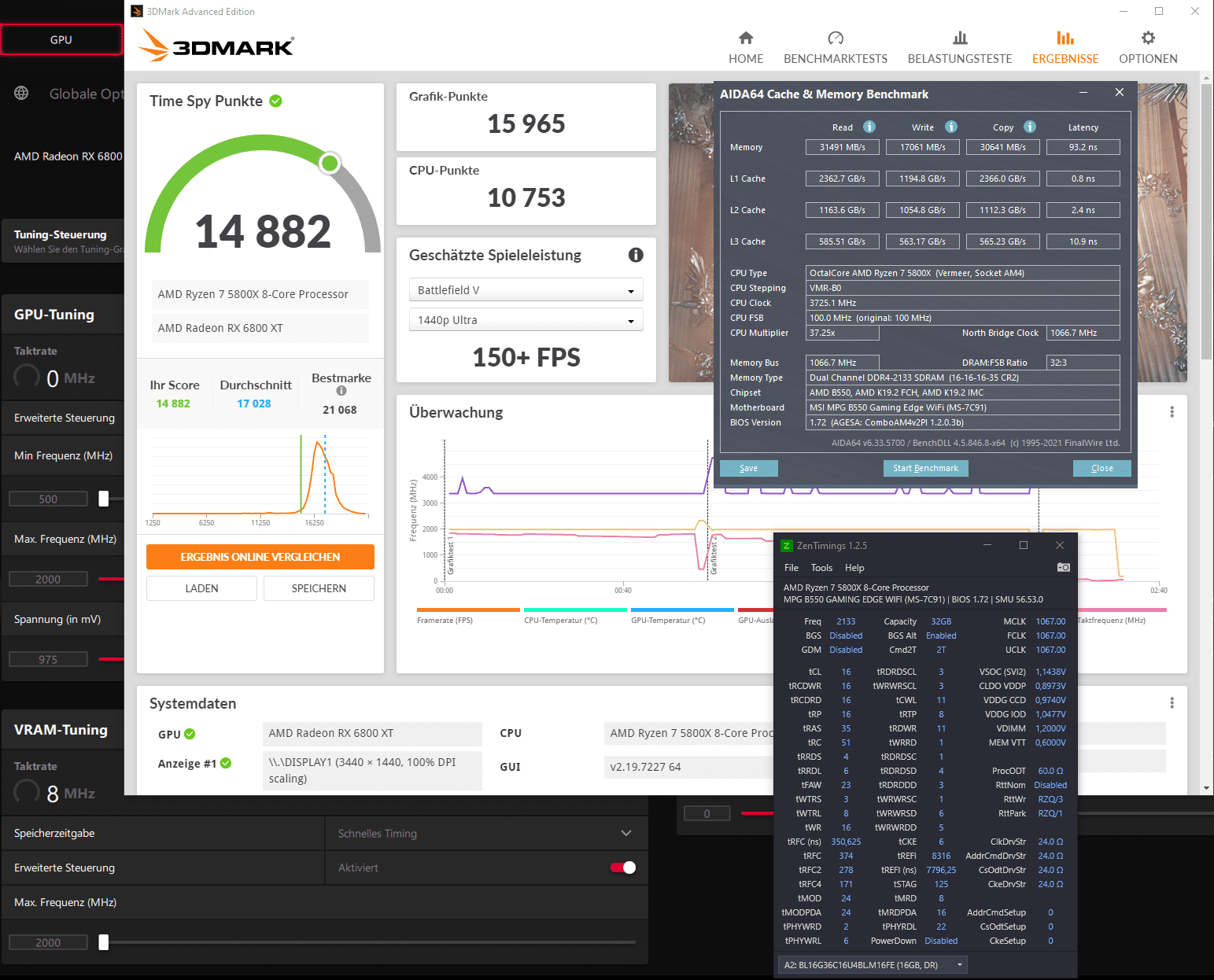Show Bestmarke info tooltip
Screen dimensions: 1214x980
341,391
